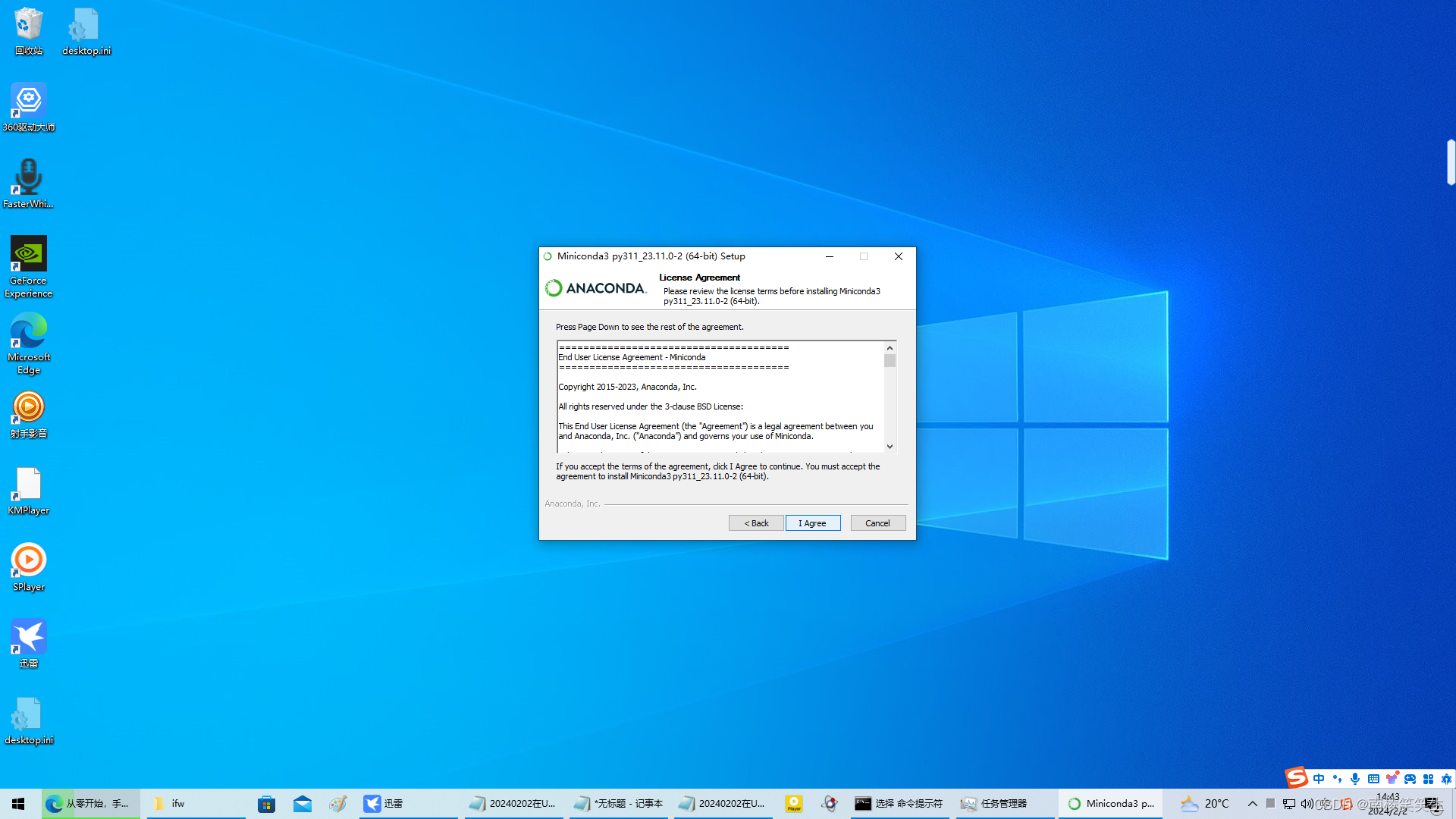Screen dimensions: 1456x819
Task: Open the 20°C weather widget
Action: [x=1204, y=804]
